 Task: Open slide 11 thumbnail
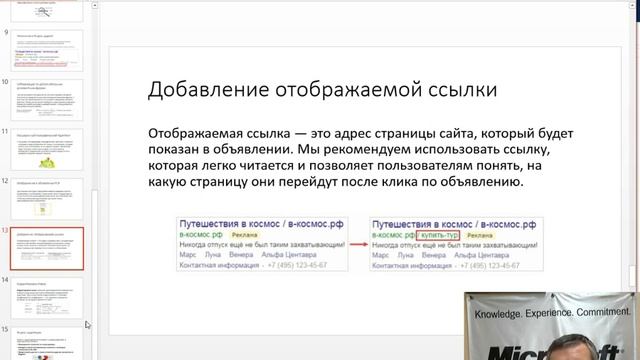tap(47, 149)
